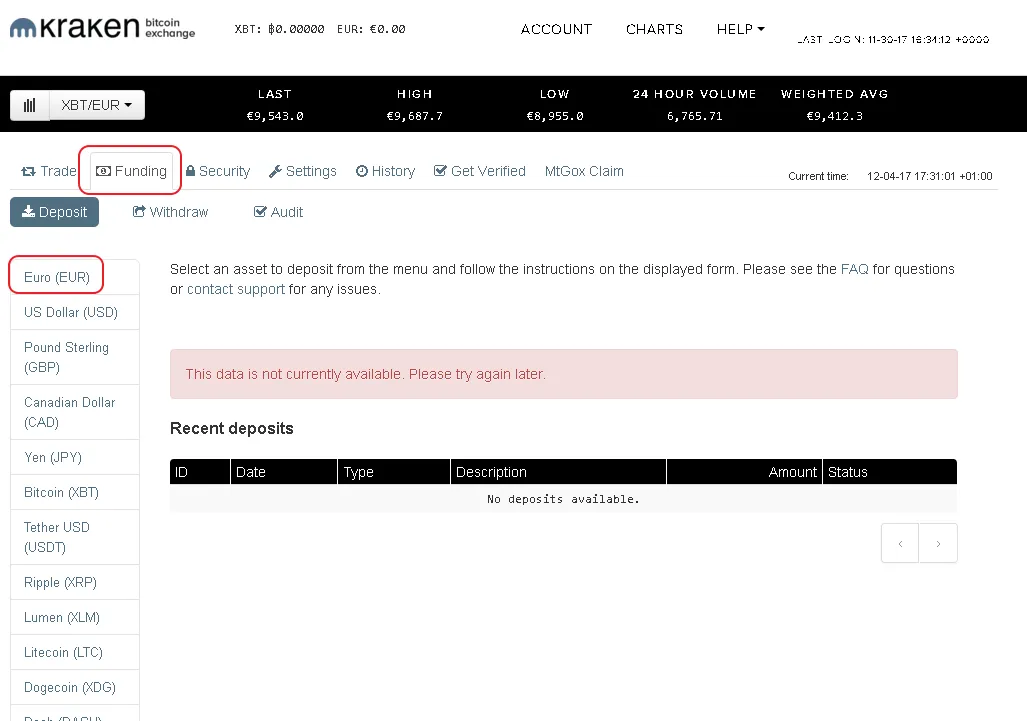1027x721 pixels.
Task: Select US Dollar (USD) asset
Action: (75, 312)
